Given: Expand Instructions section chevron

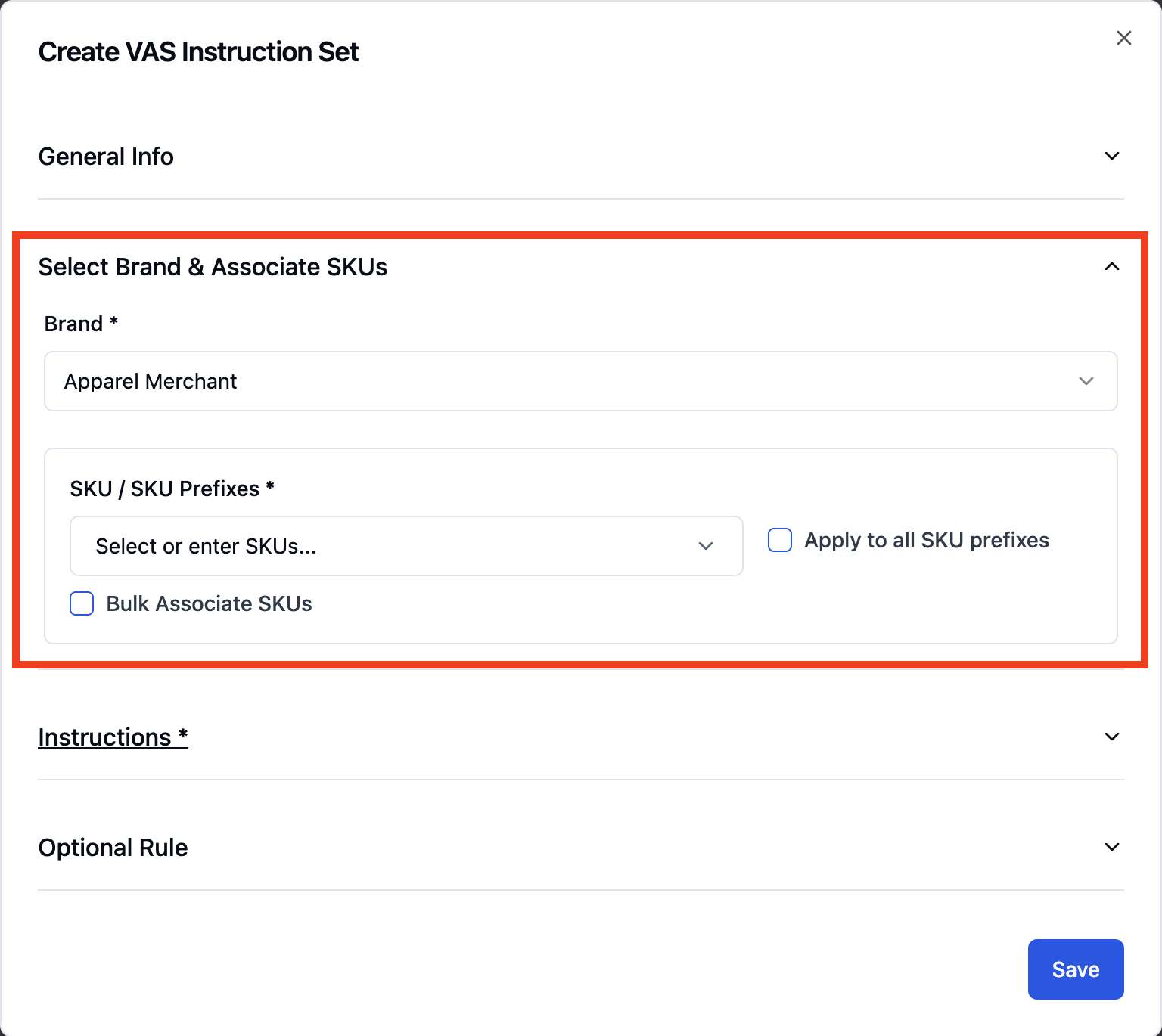Looking at the screenshot, I should click(1111, 737).
